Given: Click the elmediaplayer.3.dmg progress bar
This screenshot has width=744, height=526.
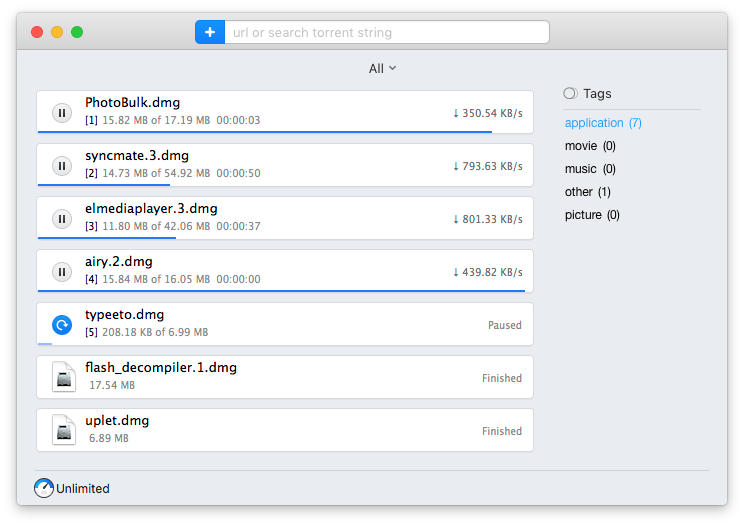Looking at the screenshot, I should [107, 238].
